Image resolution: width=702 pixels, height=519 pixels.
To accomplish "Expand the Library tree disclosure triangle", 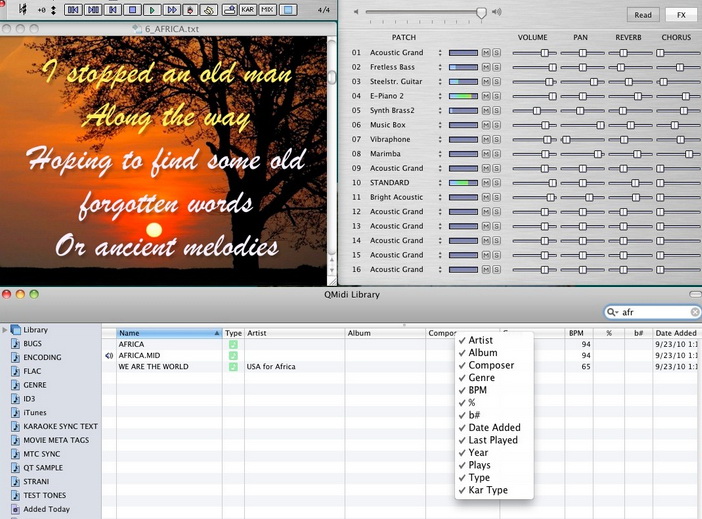I will pos(5,330).
